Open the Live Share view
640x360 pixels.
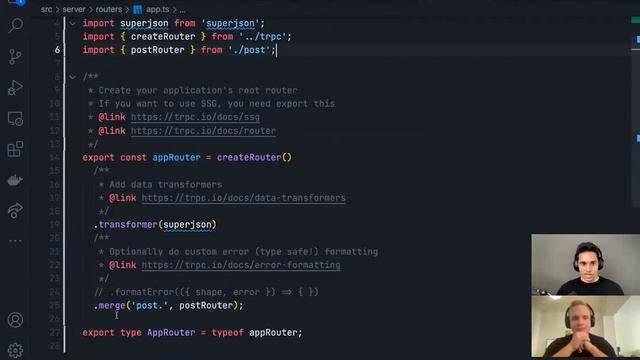point(15,210)
